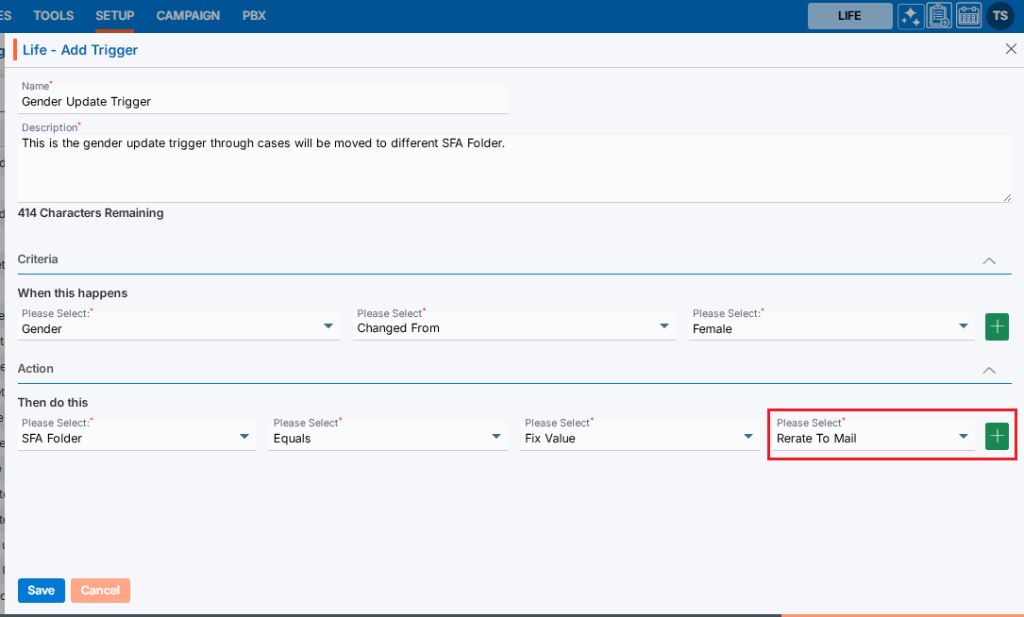The height and width of the screenshot is (617, 1024).
Task: Switch to the PBX menu tab
Action: (x=254, y=16)
